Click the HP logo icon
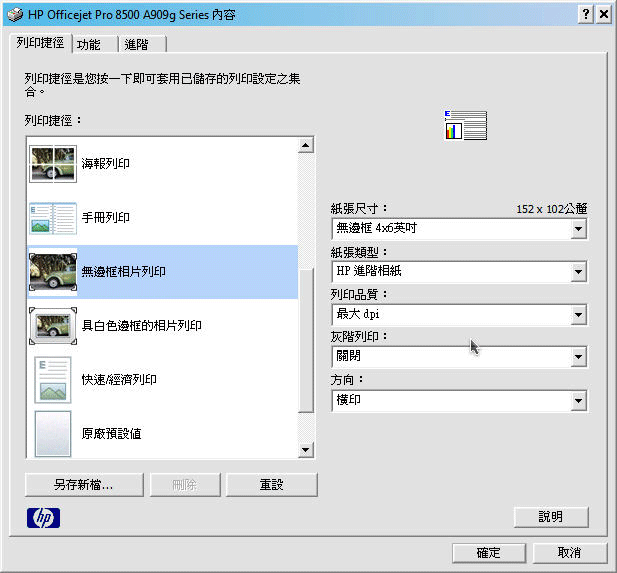617x573 pixels. coord(43,518)
